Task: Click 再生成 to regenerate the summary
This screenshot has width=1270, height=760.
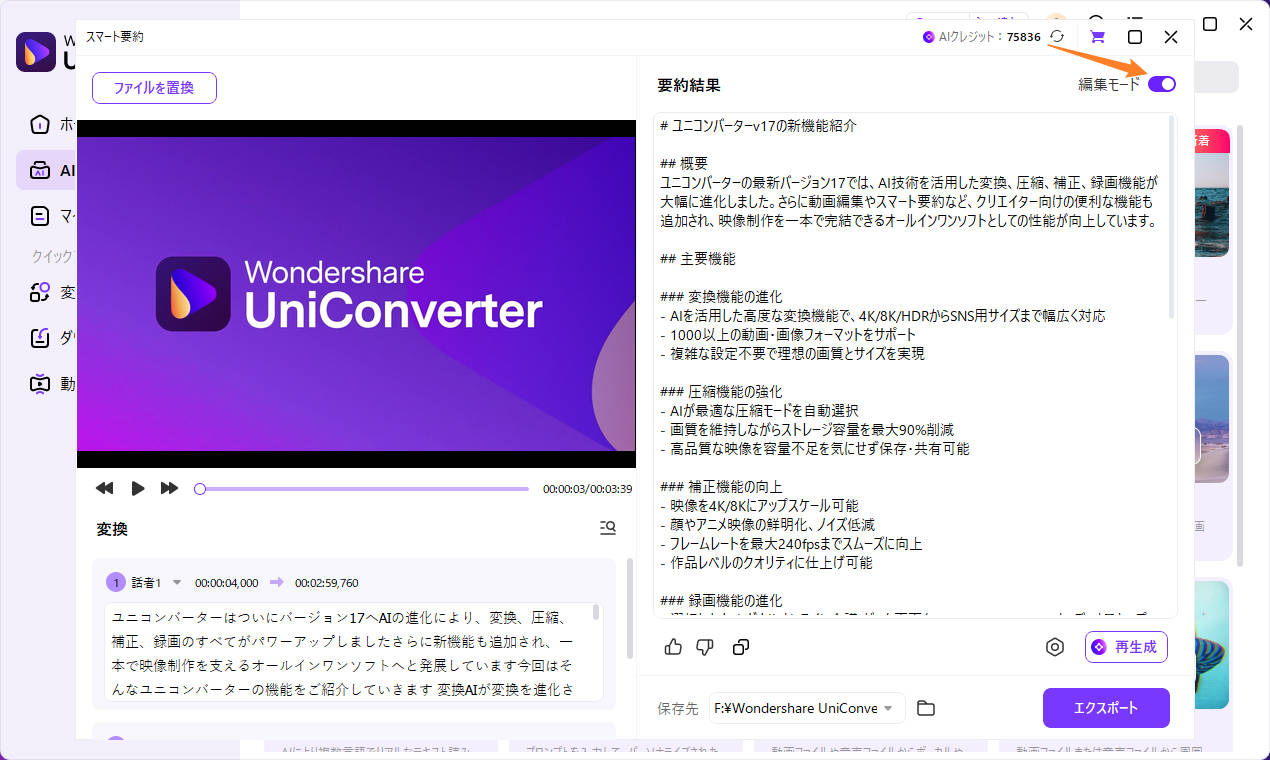Action: pos(1126,647)
